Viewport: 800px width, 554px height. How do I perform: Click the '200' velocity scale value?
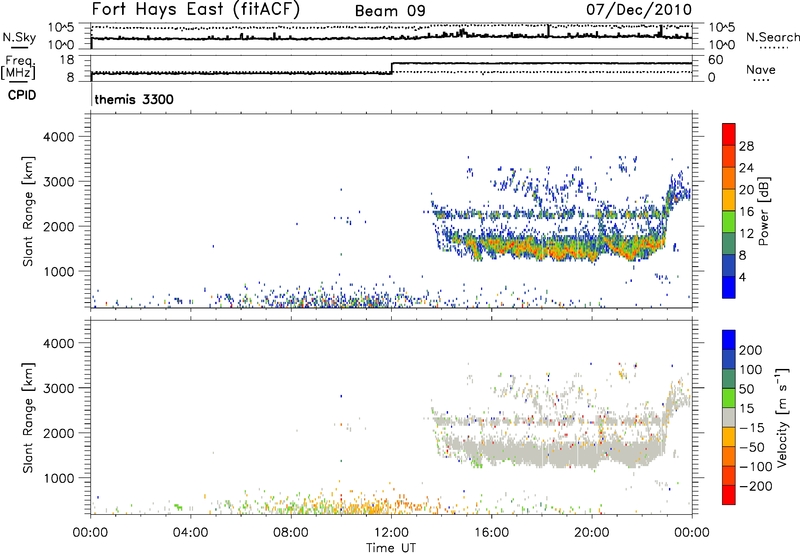(x=751, y=350)
